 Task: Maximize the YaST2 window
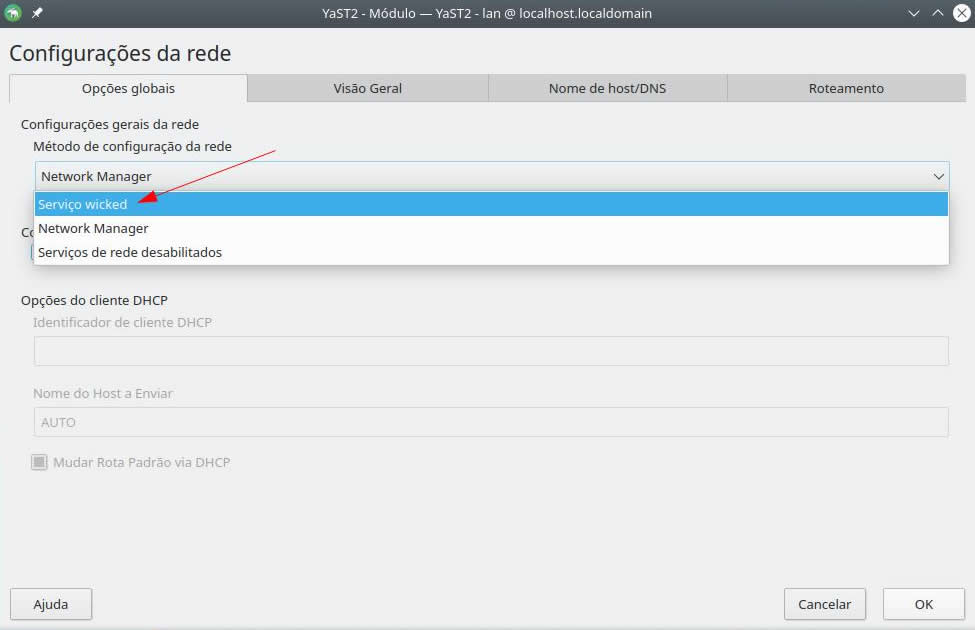pyautogui.click(x=937, y=13)
